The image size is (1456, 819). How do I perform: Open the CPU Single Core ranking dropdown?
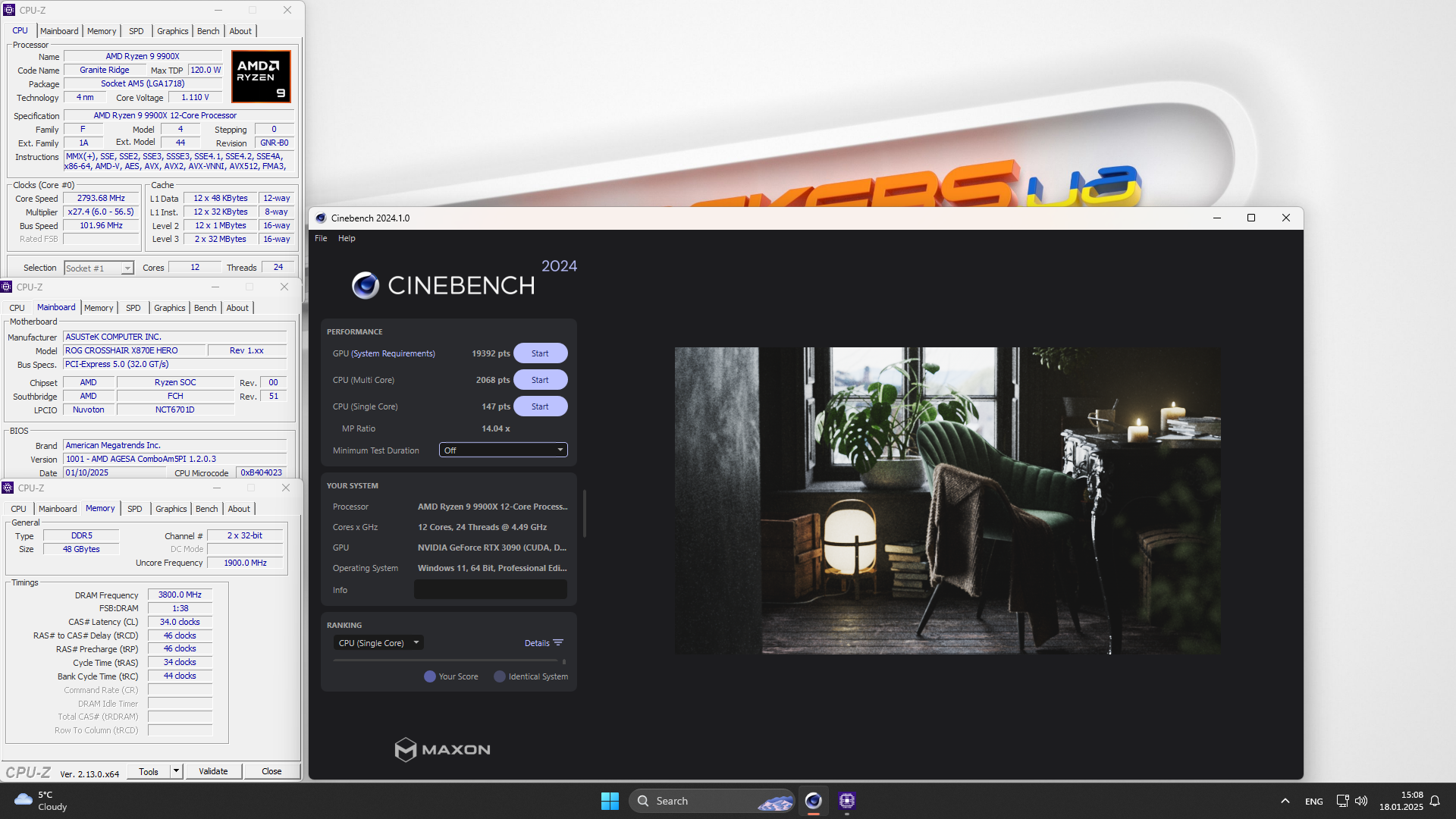click(378, 642)
